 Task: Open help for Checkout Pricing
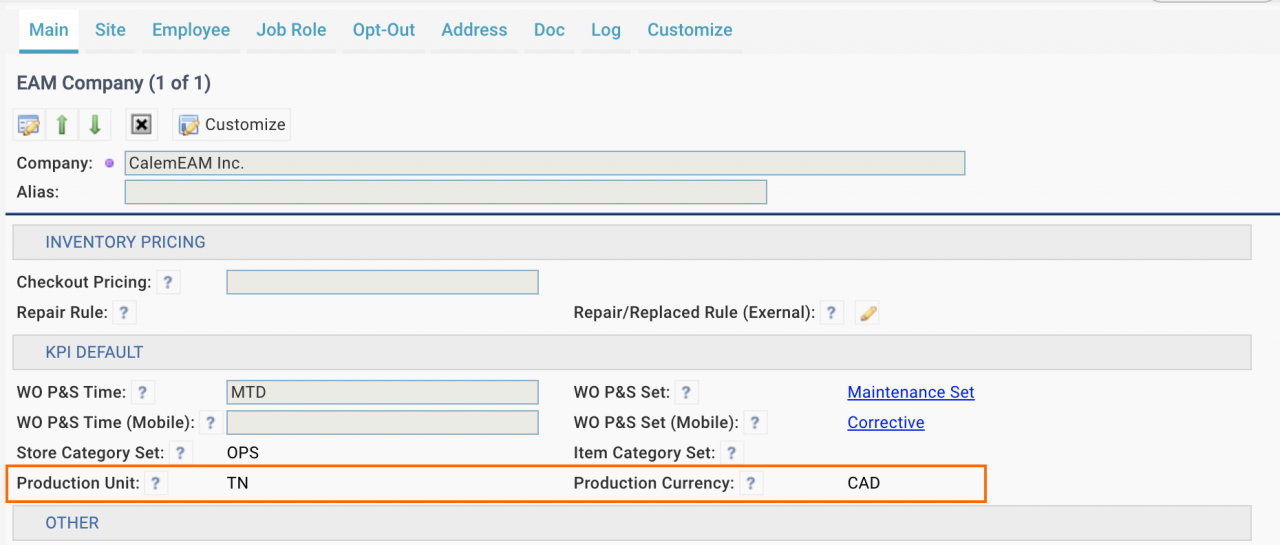[x=168, y=283]
